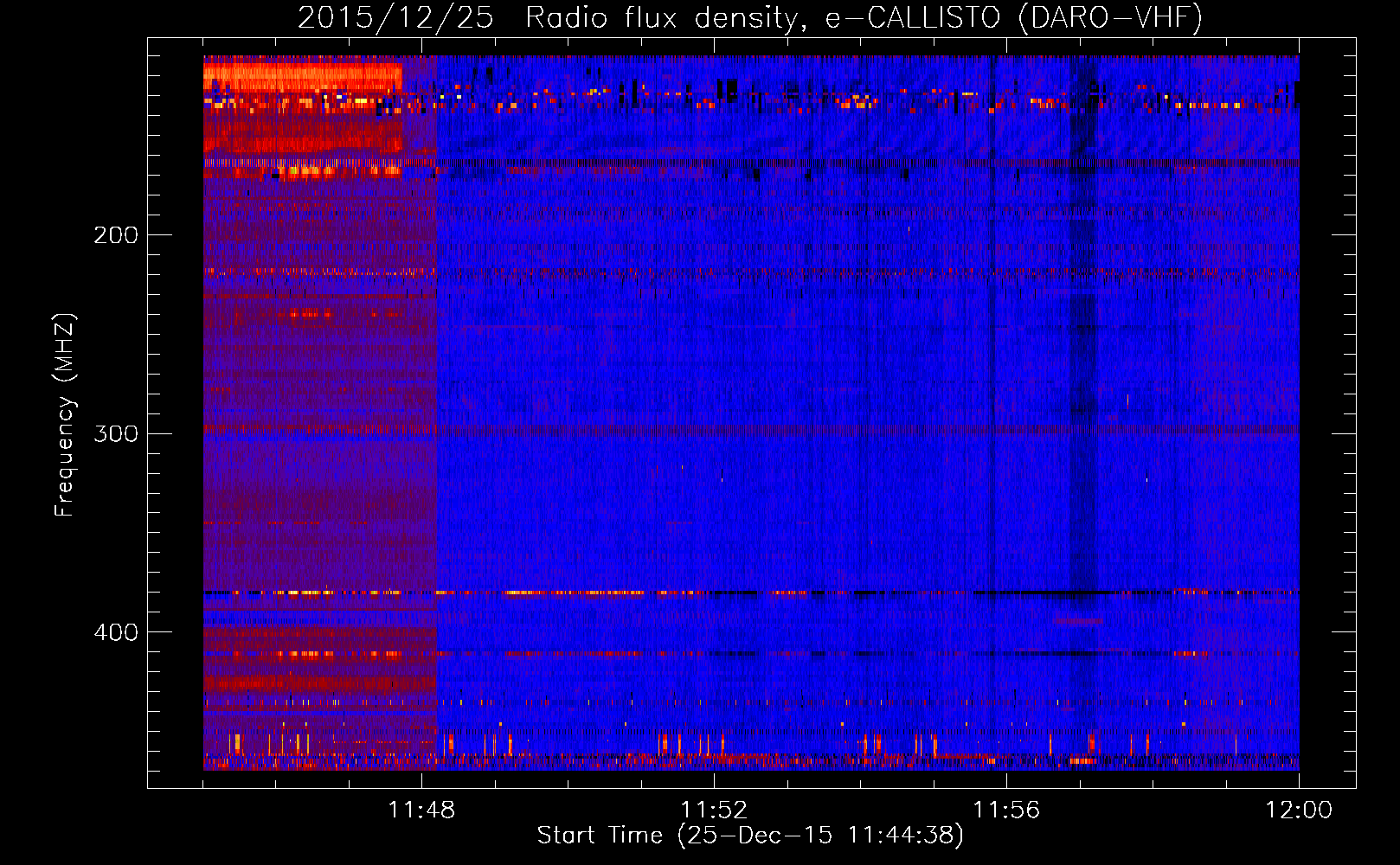This screenshot has width=1400, height=865.
Task: Select the 'Frequency (MHZ)' axis label
Action: coord(65,415)
